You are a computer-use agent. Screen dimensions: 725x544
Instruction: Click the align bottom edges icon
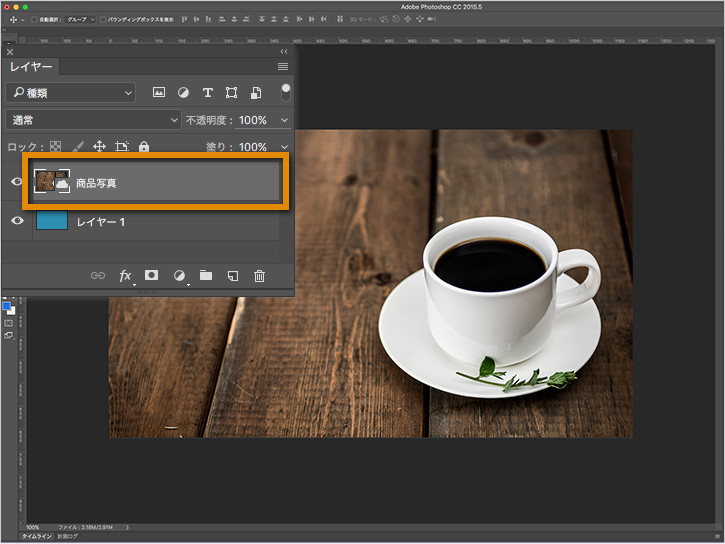click(209, 19)
